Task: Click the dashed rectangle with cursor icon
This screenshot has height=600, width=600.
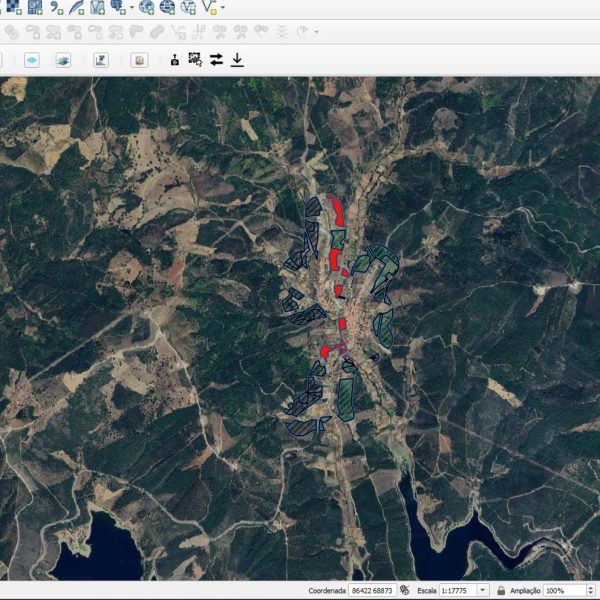Action: pos(195,60)
